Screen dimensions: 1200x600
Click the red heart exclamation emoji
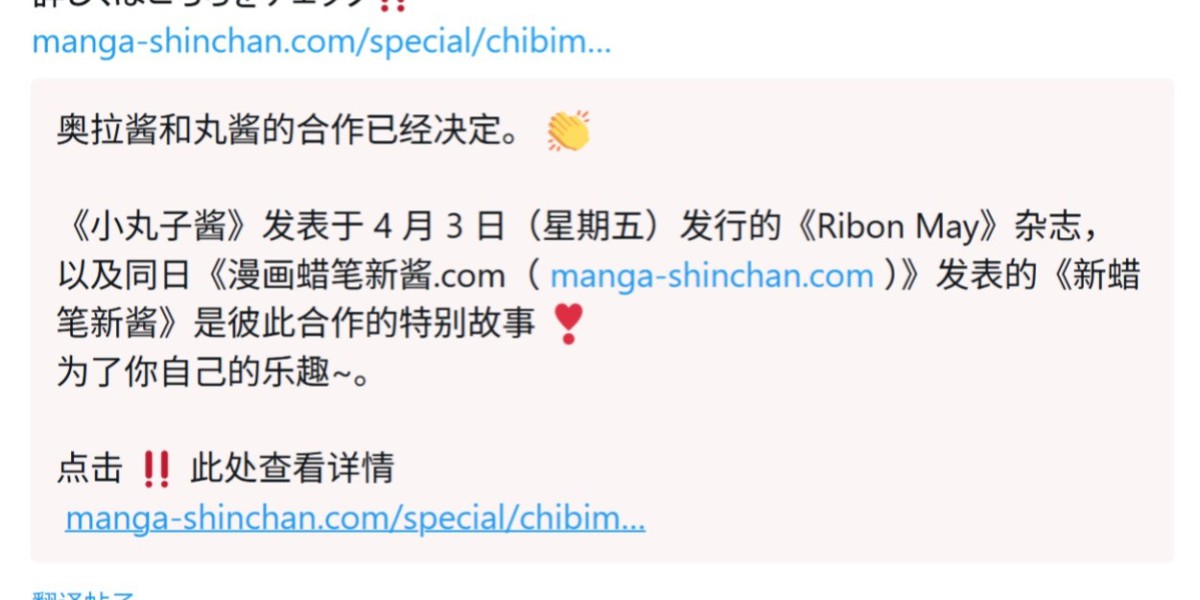coord(568,324)
